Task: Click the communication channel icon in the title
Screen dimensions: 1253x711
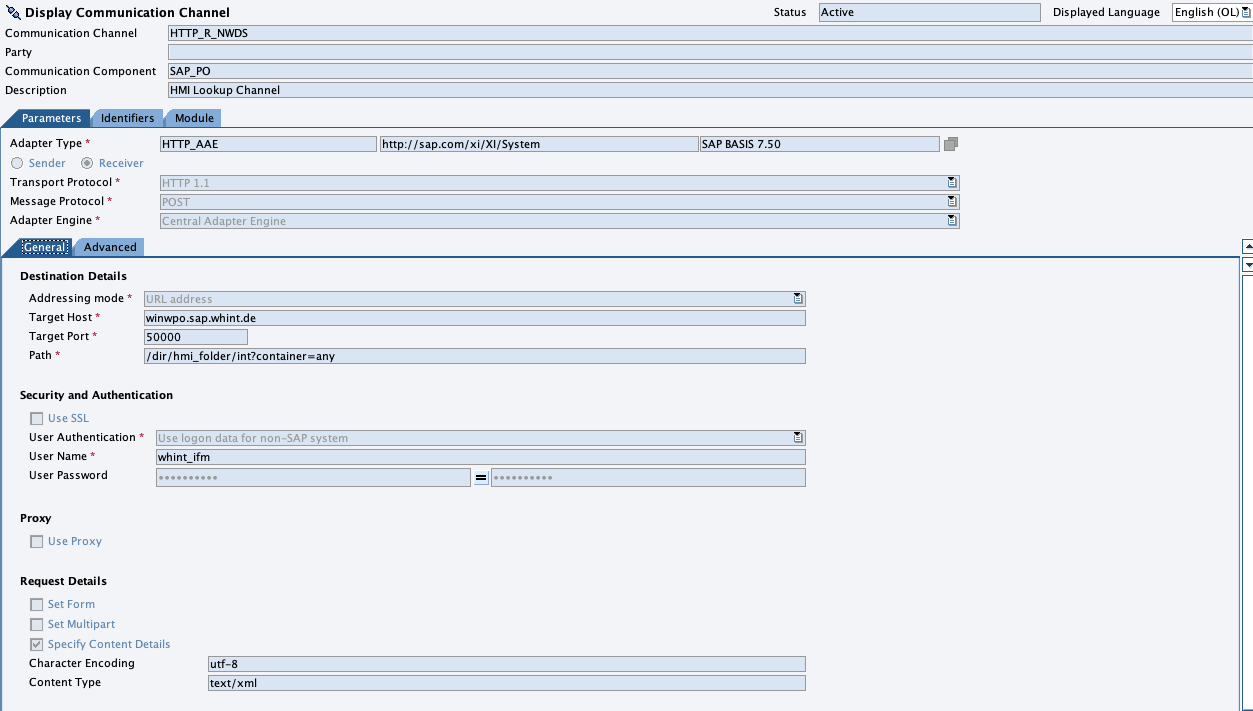Action: tap(13, 13)
